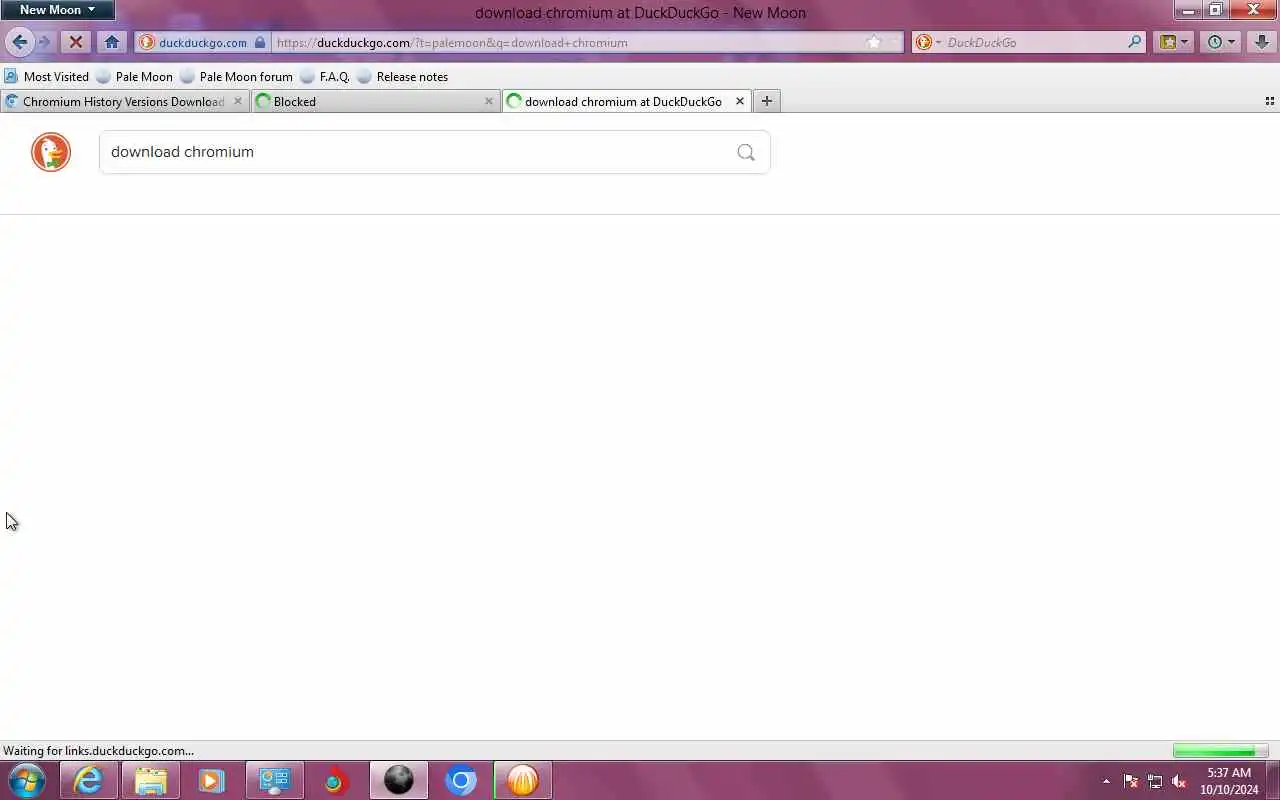Open the Chromium taskbar icon

460,780
